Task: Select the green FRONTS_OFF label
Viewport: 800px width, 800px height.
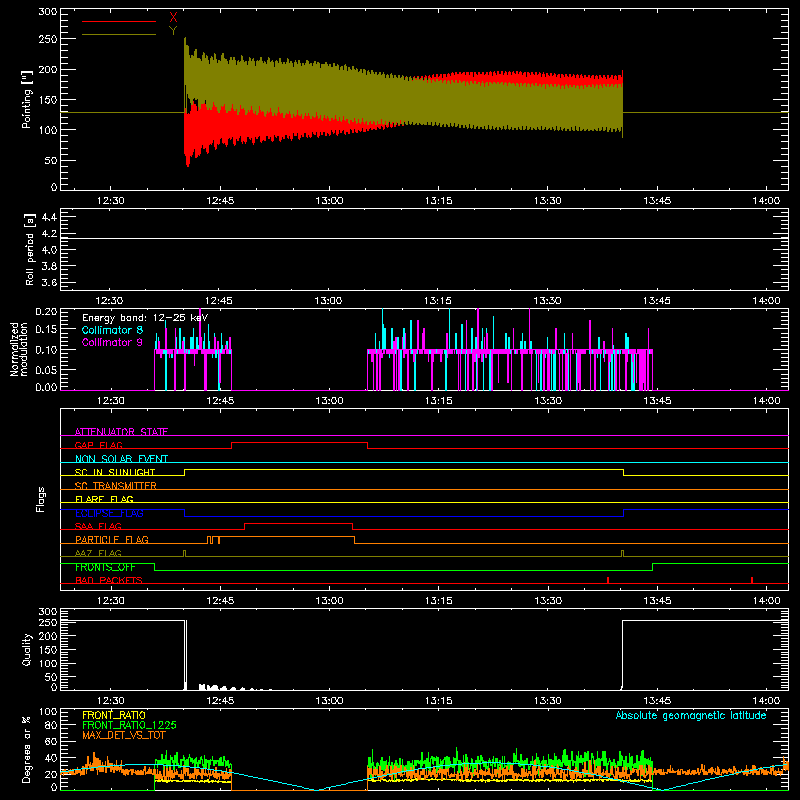Action: [105, 567]
